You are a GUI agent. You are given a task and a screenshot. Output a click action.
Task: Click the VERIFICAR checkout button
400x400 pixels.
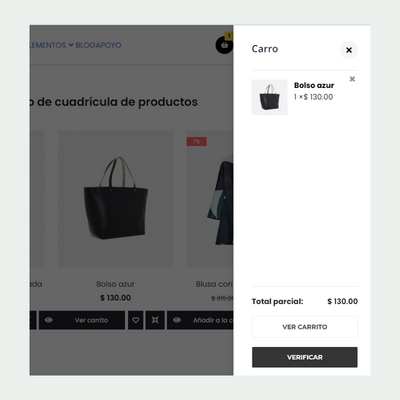(305, 357)
